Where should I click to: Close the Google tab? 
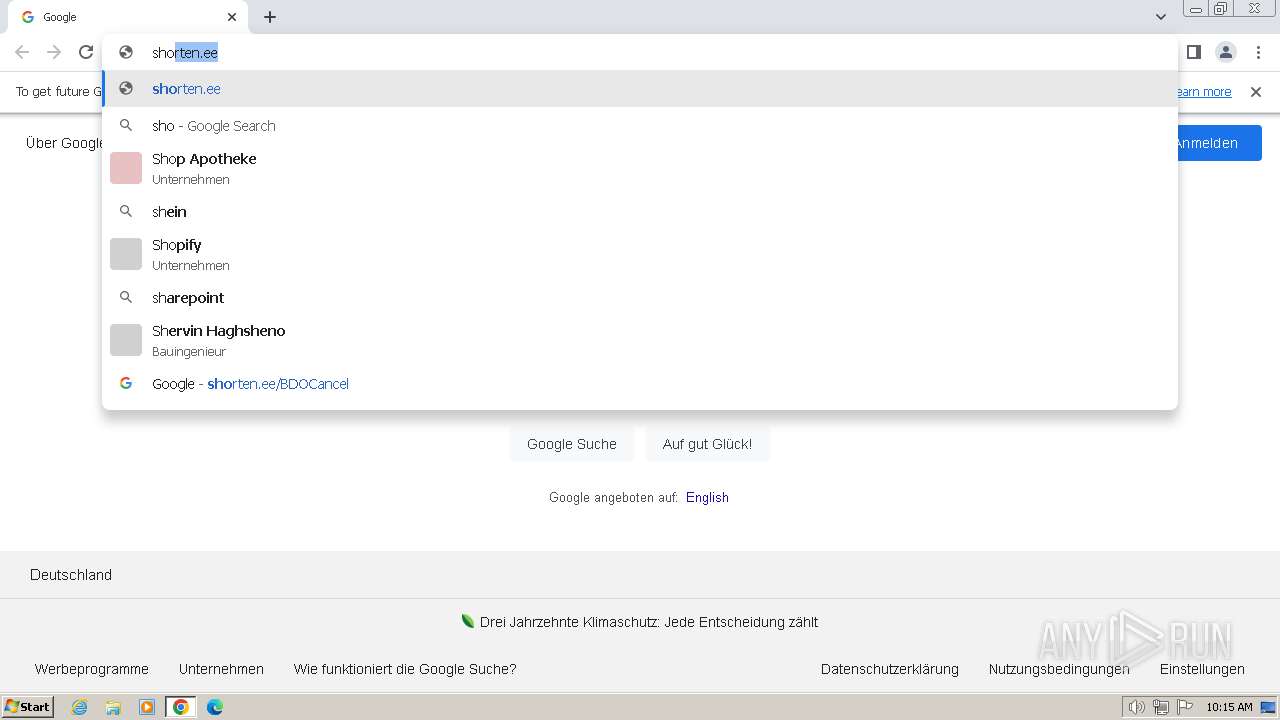232,17
